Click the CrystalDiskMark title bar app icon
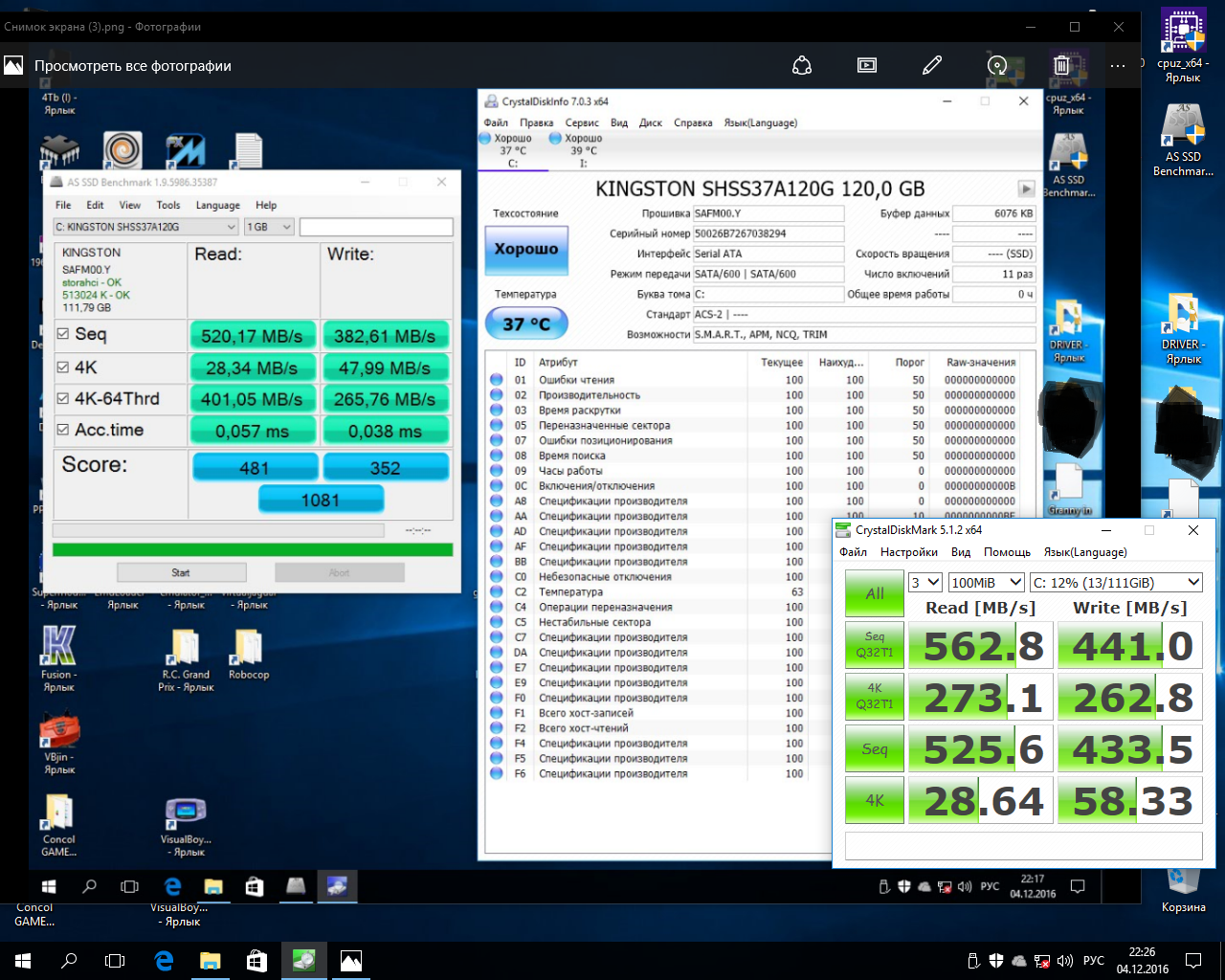The image size is (1225, 980). (x=843, y=529)
